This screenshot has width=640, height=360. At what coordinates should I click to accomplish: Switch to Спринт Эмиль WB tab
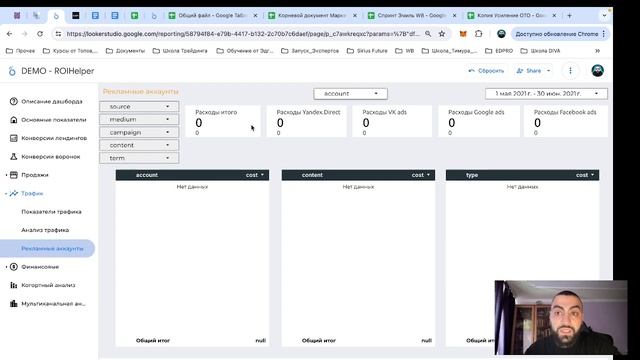pyautogui.click(x=411, y=16)
